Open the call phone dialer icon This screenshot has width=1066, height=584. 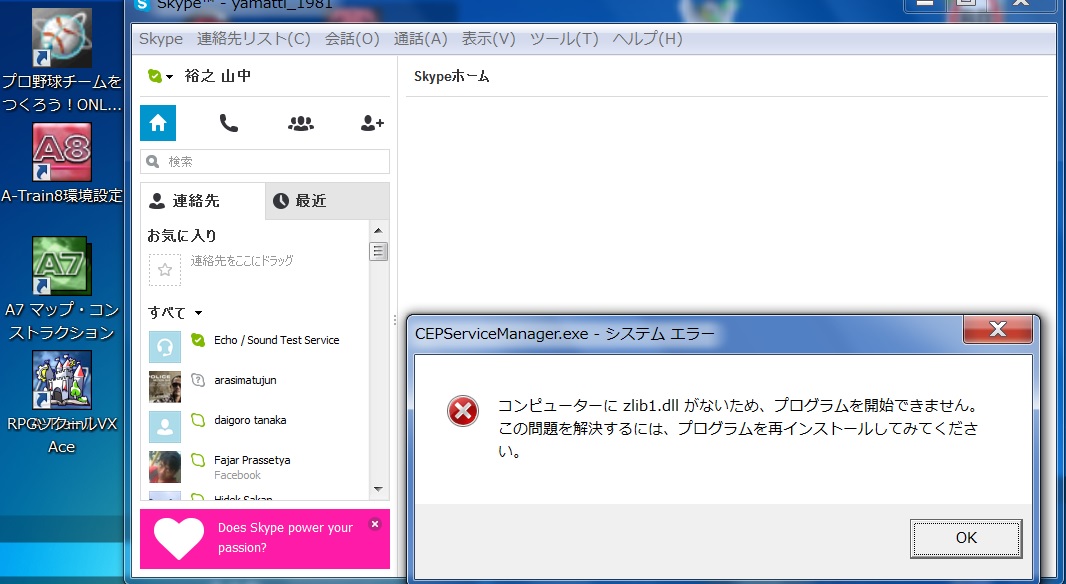point(229,123)
